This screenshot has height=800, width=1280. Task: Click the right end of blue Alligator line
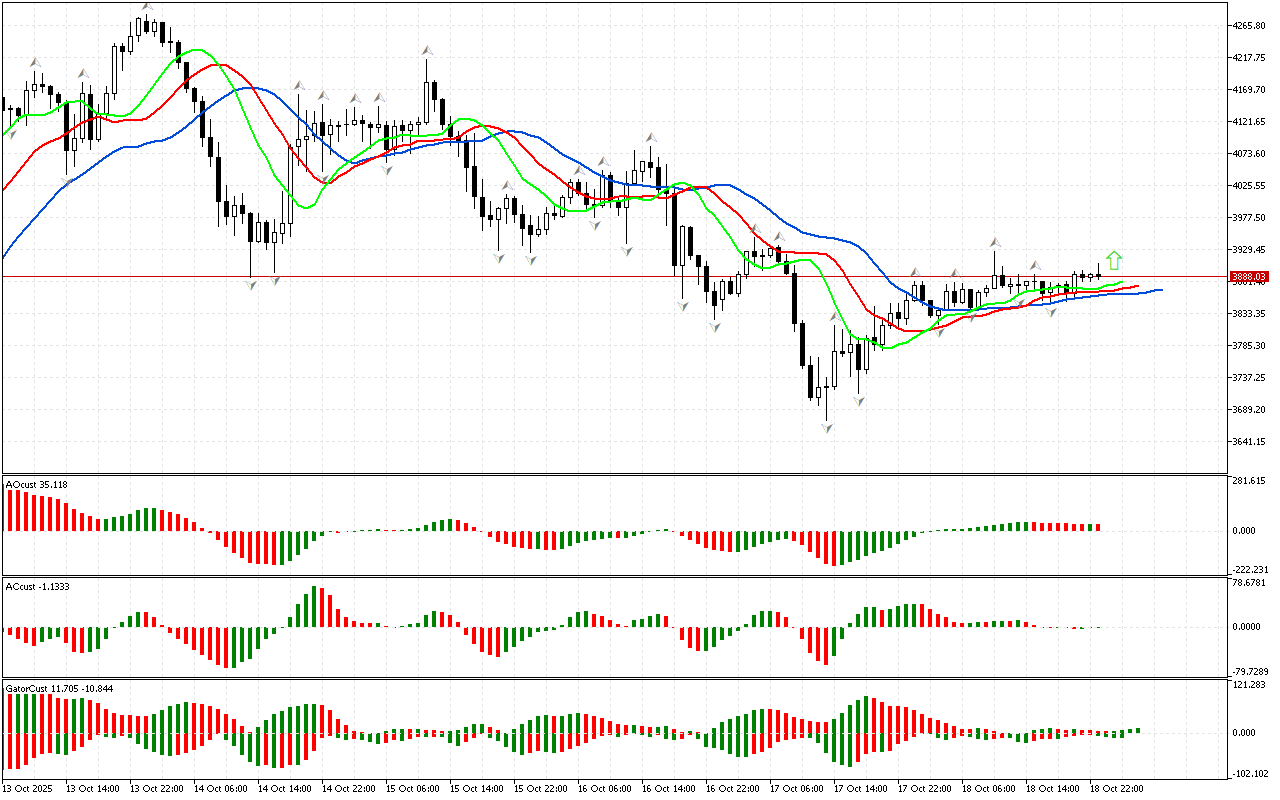tap(1160, 290)
